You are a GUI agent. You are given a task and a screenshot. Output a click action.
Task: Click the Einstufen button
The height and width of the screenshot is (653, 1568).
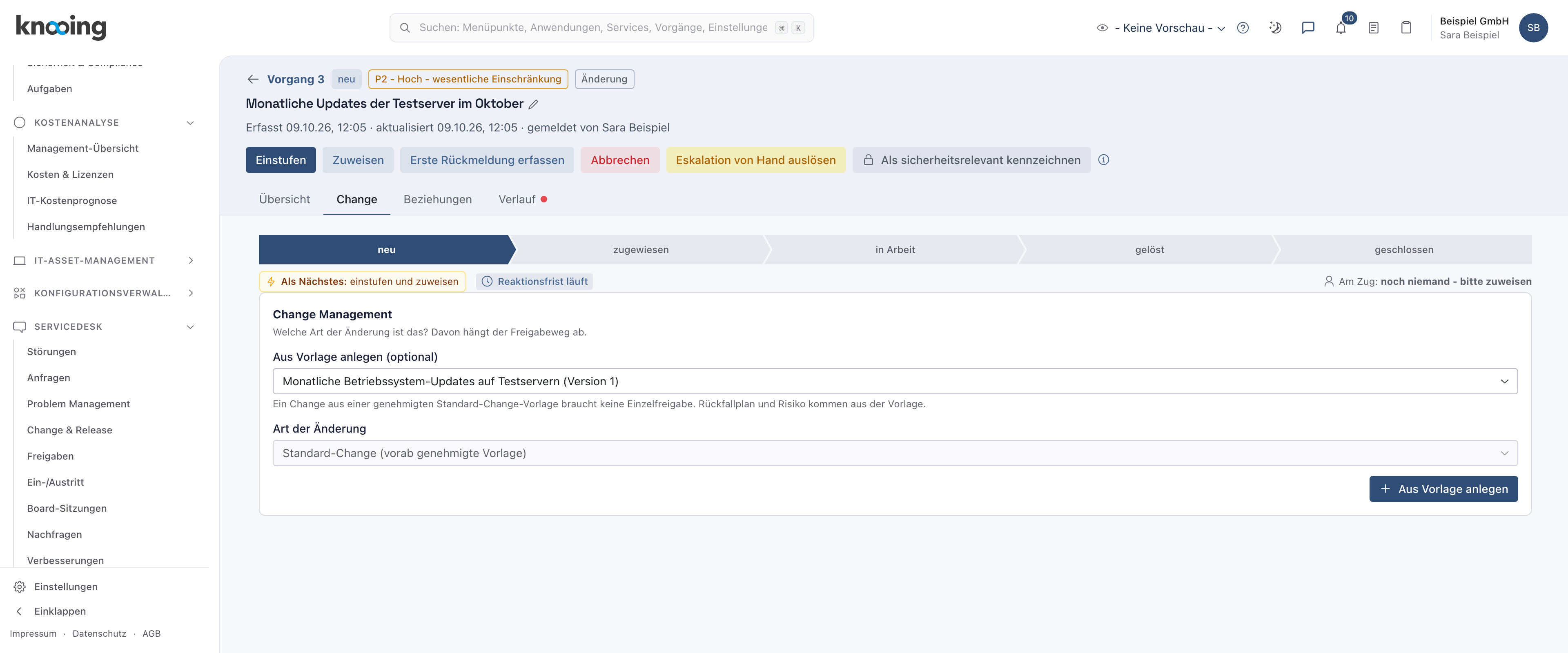281,160
